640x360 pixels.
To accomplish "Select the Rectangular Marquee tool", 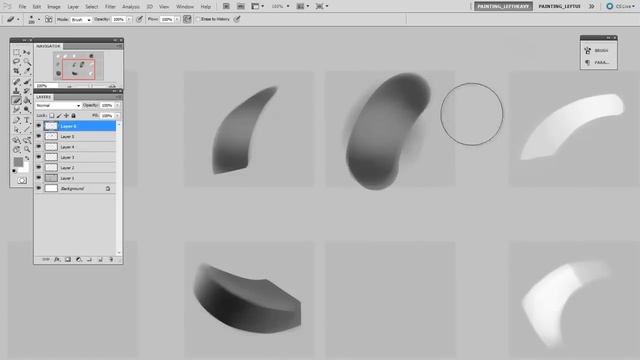I will (16, 52).
